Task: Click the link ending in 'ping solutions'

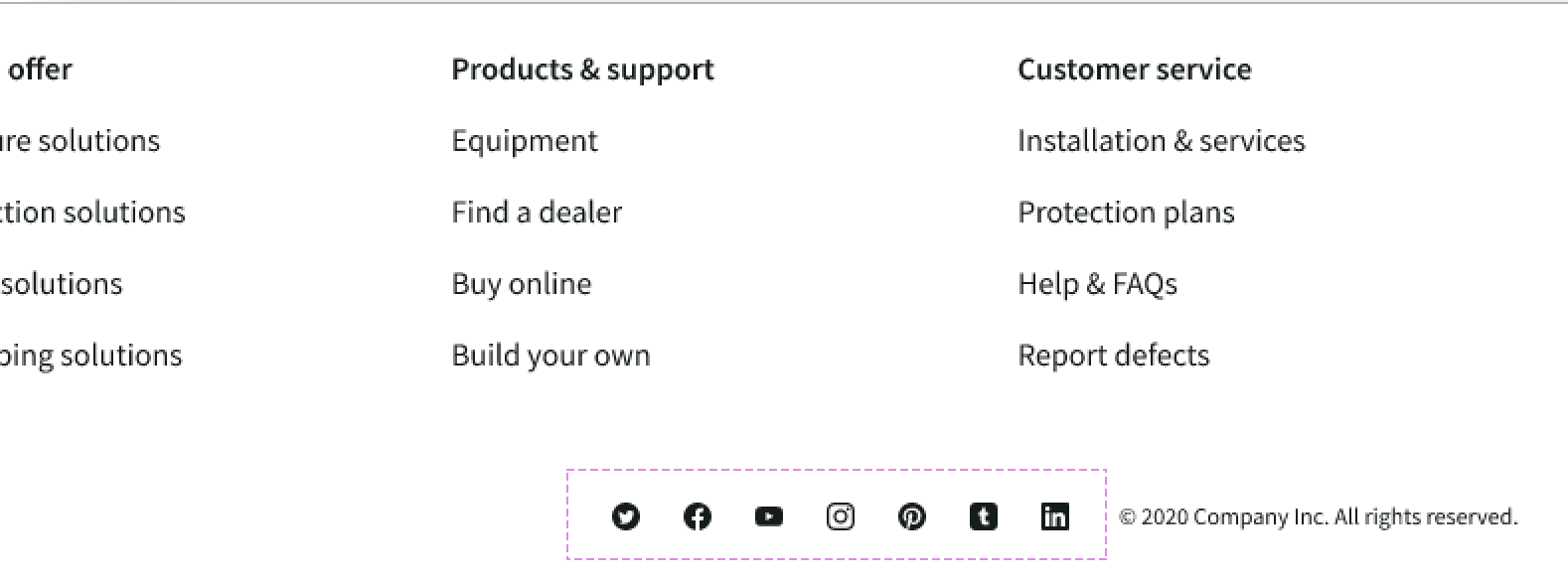Action: coord(90,355)
